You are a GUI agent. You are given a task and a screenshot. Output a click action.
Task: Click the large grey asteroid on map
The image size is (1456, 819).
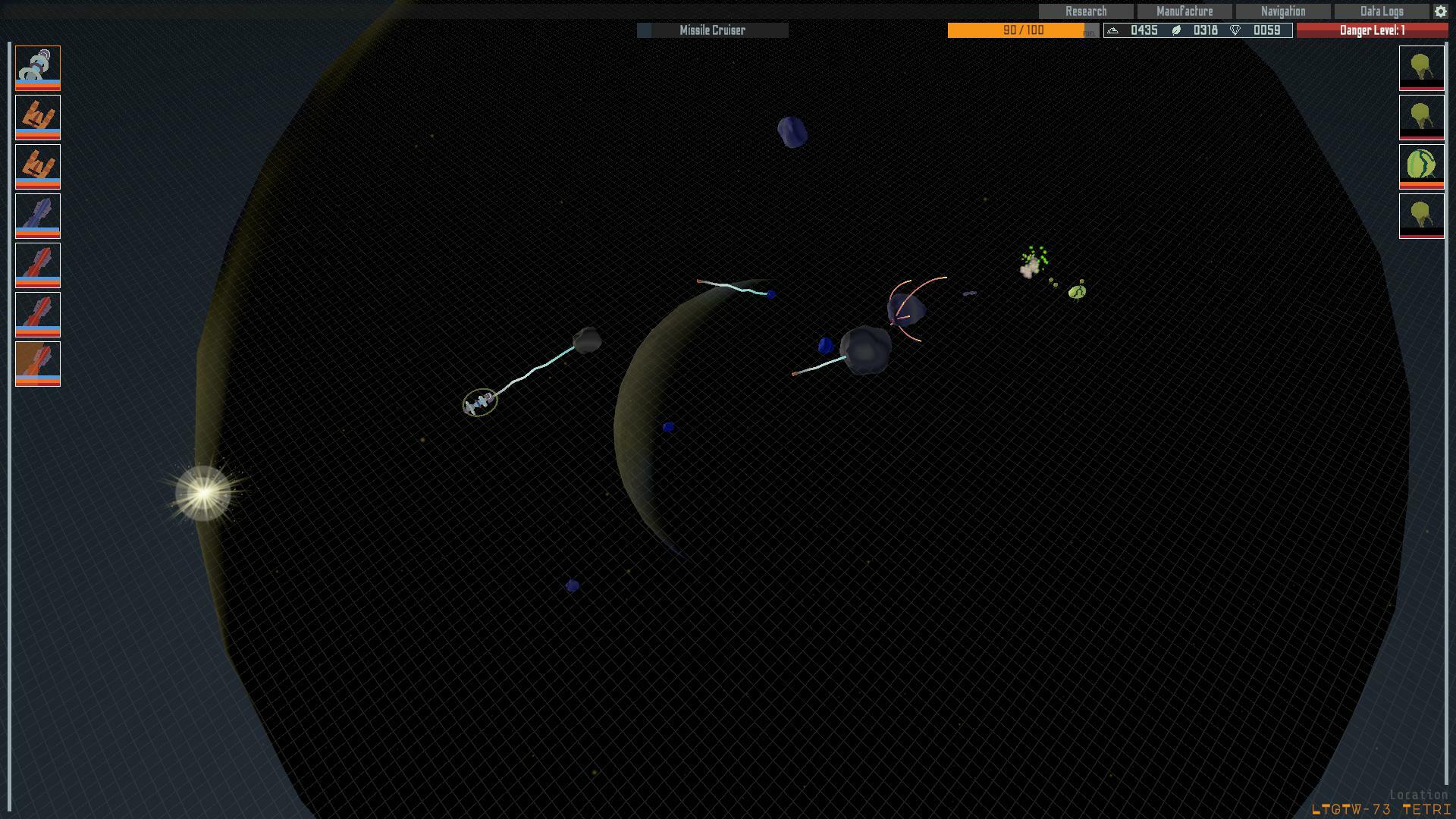coord(865,350)
